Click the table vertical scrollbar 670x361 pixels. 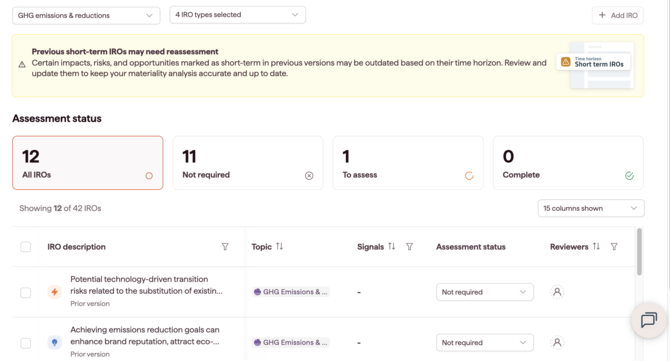pyautogui.click(x=639, y=252)
